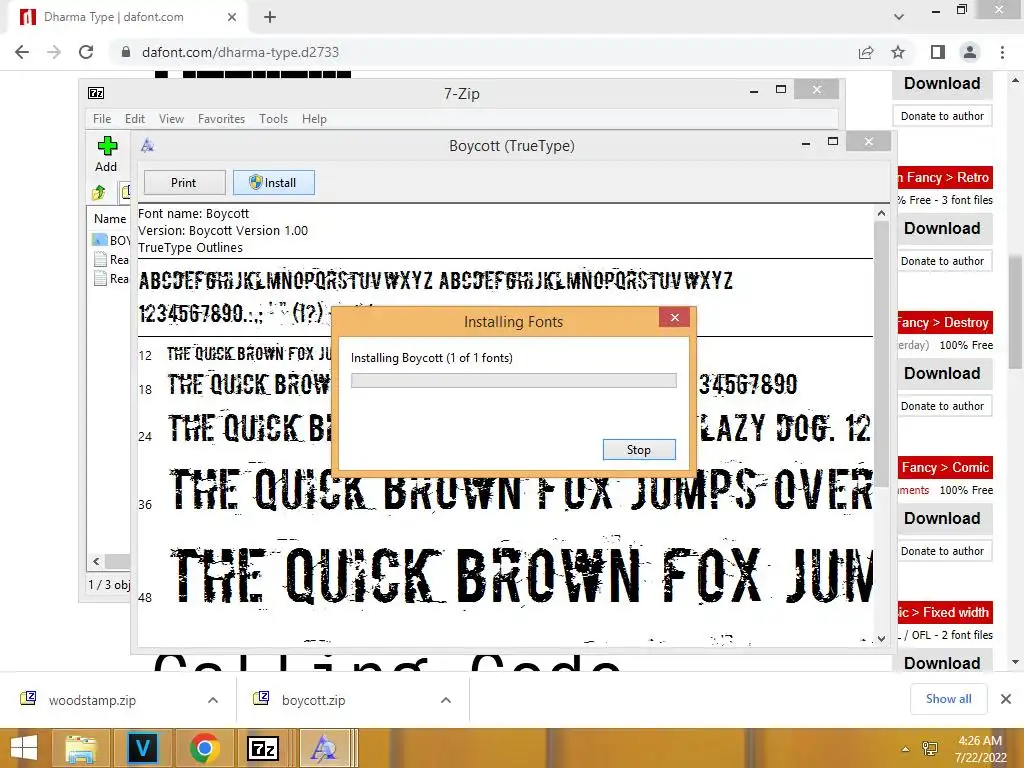The height and width of the screenshot is (768, 1024).
Task: Click Chrome icon in taskbar
Action: 204,748
